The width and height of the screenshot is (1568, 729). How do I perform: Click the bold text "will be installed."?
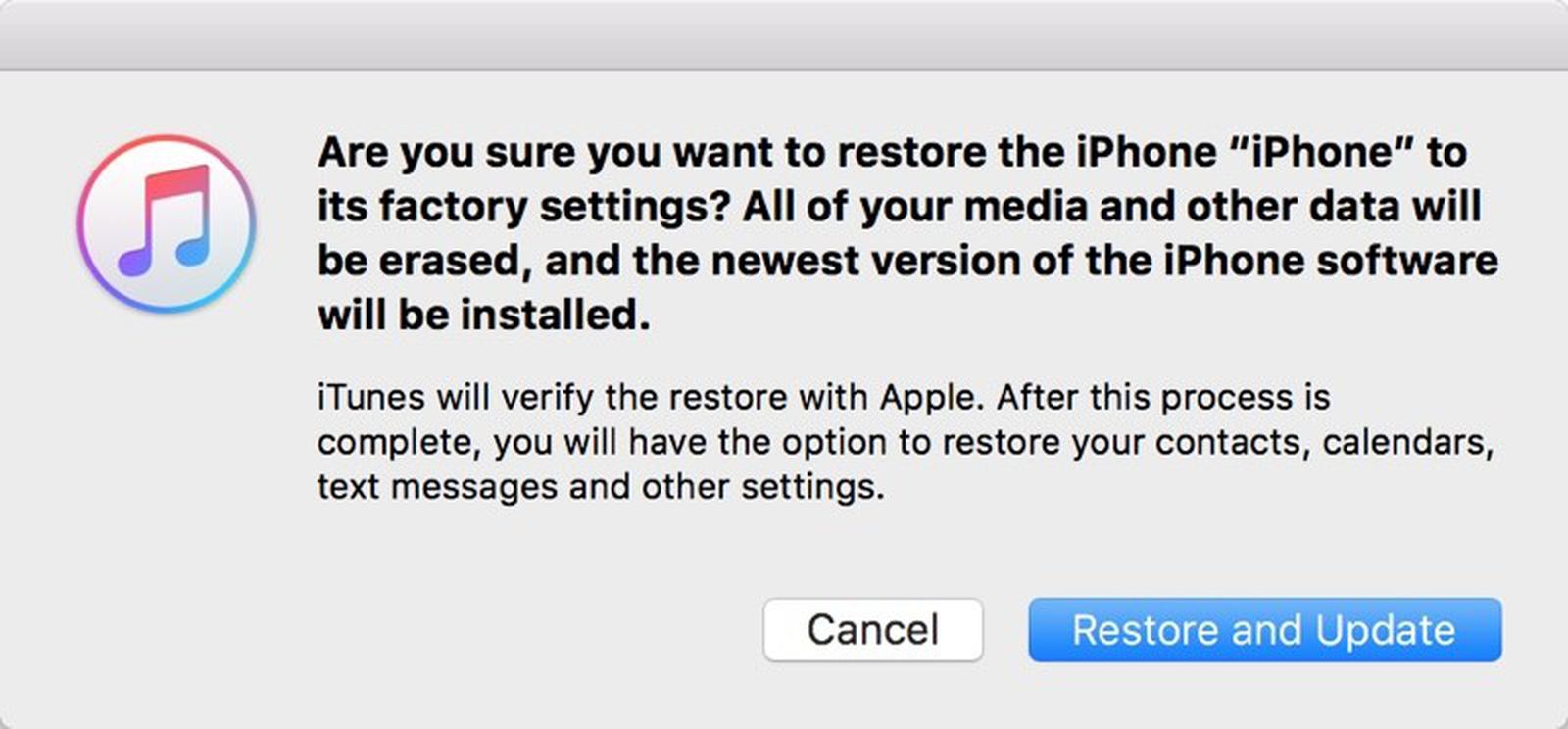(x=484, y=316)
